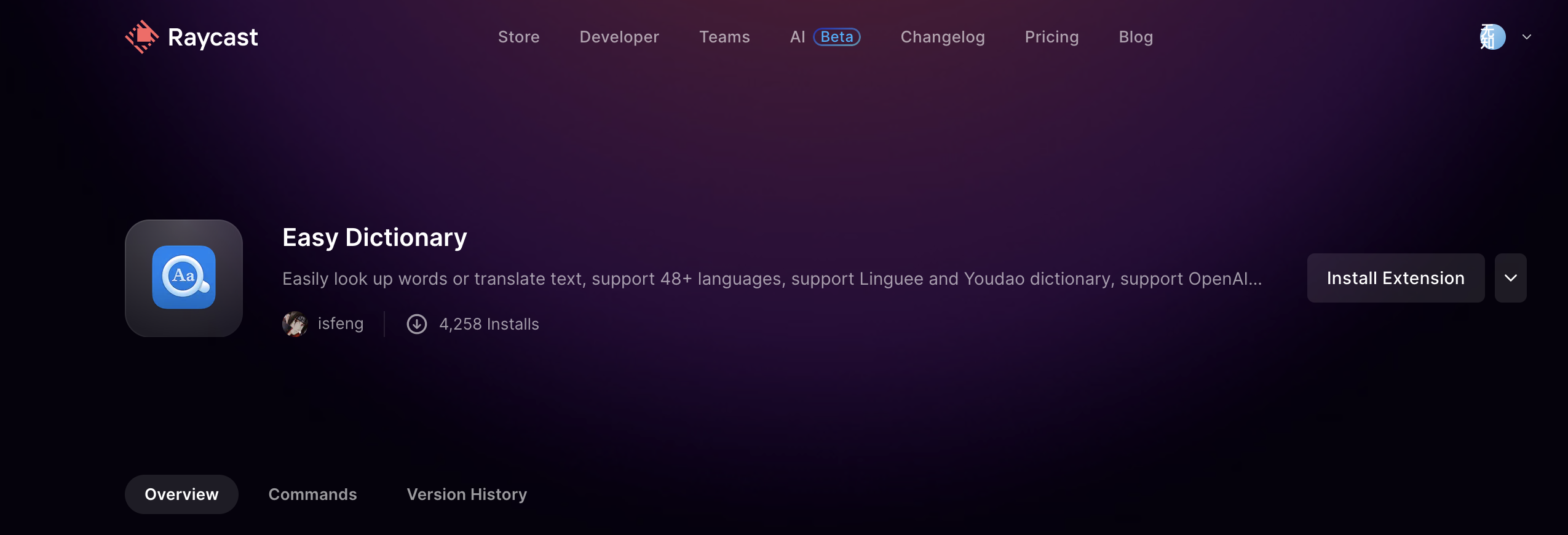Click the download installs icon
1568x535 pixels.
click(x=417, y=324)
